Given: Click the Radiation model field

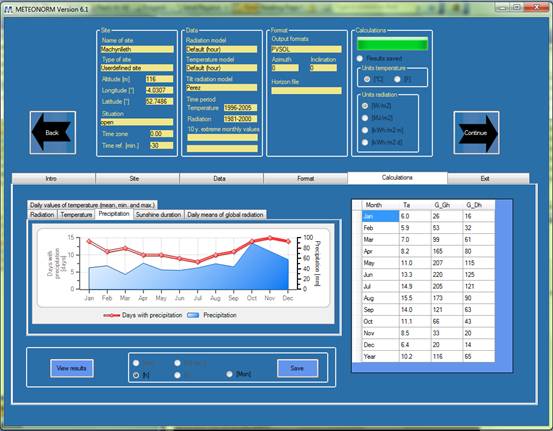Looking at the screenshot, I should click(x=221, y=49).
